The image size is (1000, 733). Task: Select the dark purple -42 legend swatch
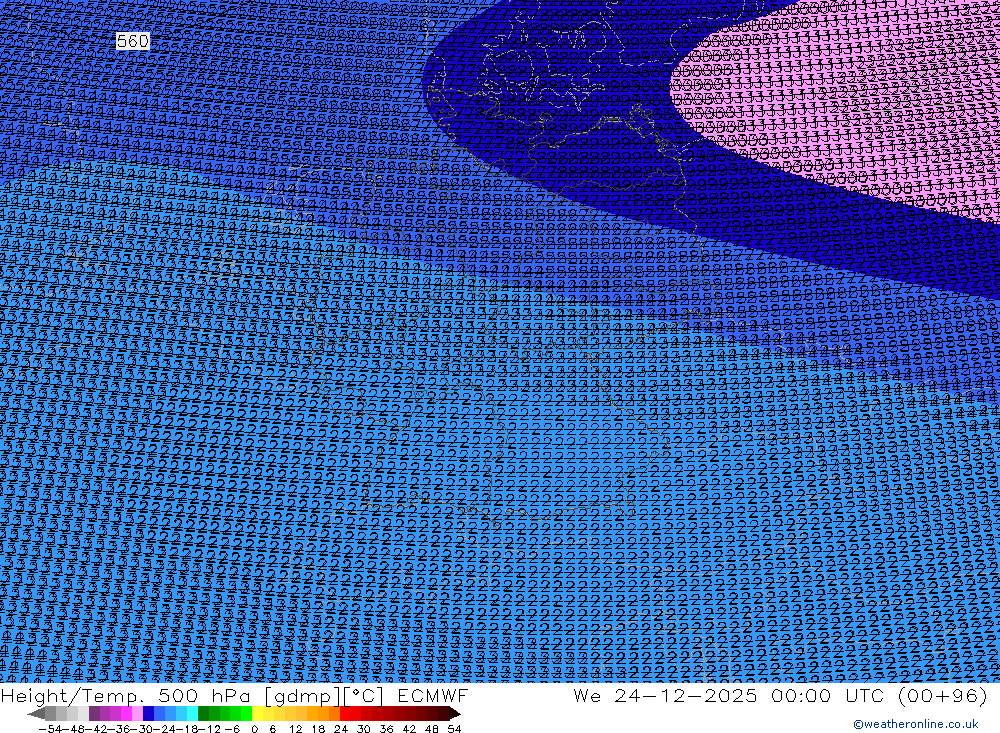pos(94,713)
